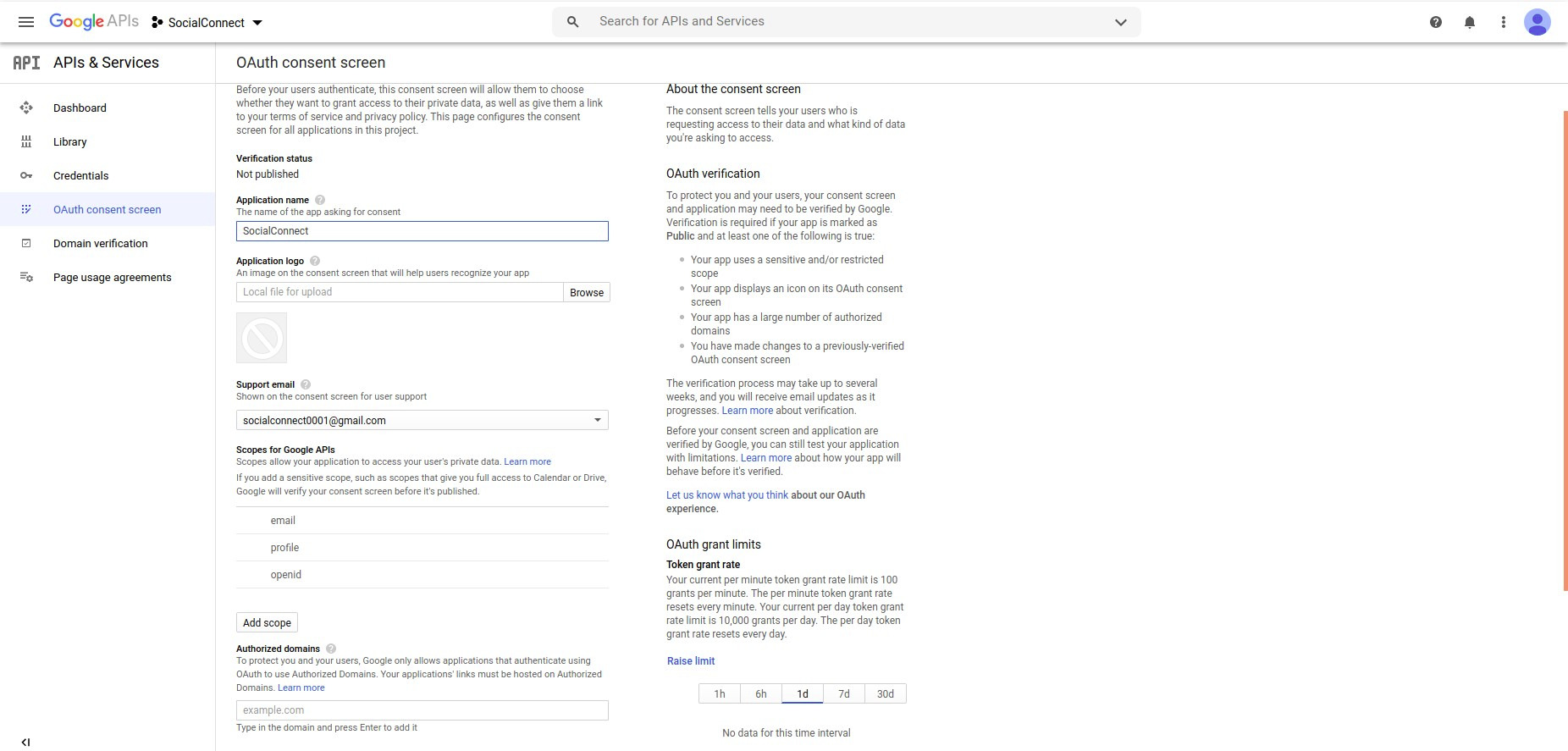Click Learn more about app behavior link
The width and height of the screenshot is (1568, 751).
766,458
